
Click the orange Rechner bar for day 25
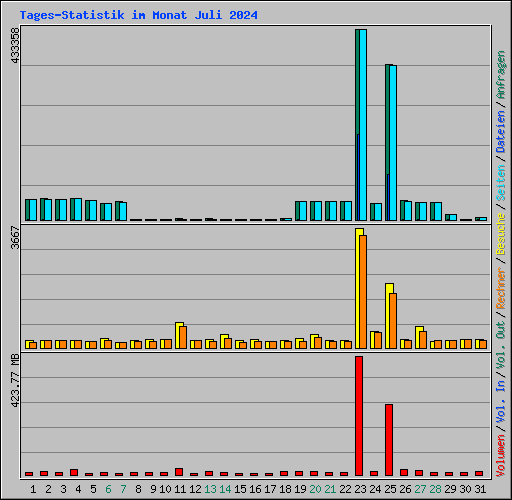click(x=393, y=321)
